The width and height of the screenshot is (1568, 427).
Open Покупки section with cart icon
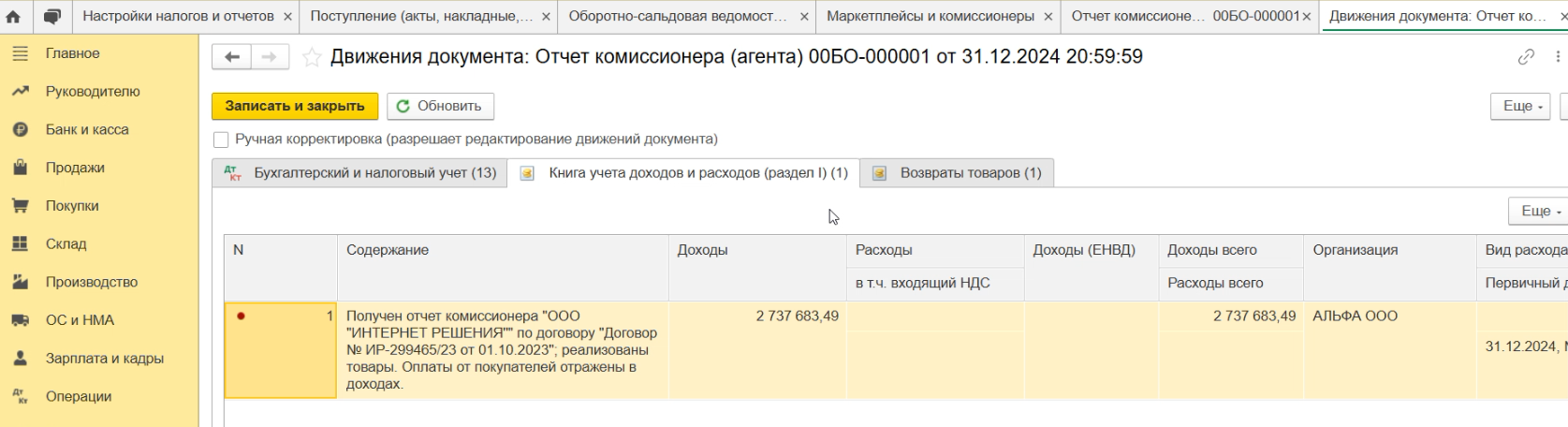point(72,206)
